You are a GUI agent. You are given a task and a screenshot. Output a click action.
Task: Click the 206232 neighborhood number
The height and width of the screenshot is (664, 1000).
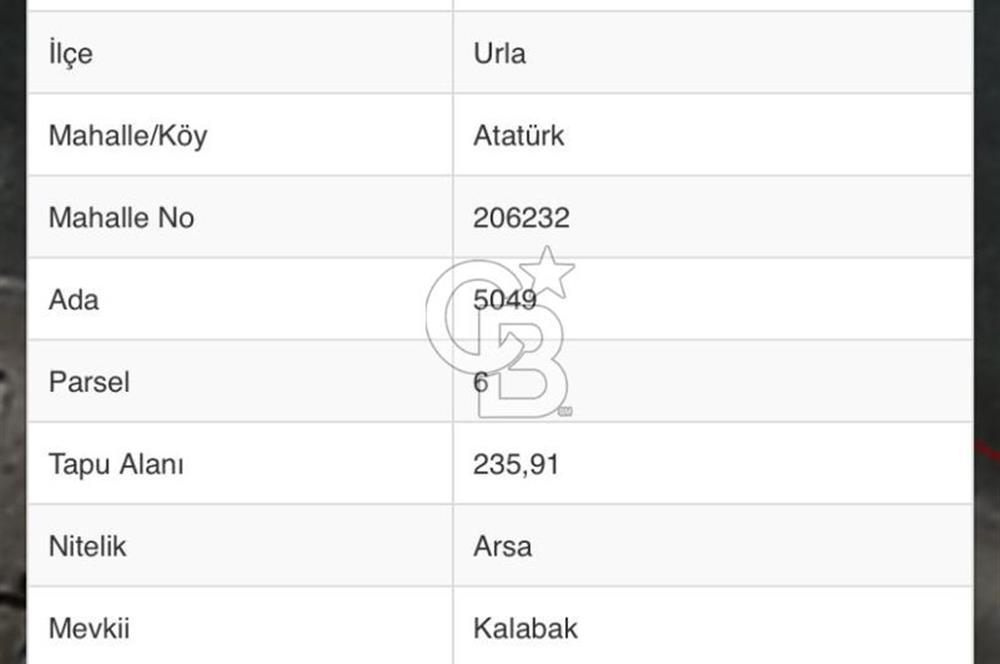(x=521, y=217)
